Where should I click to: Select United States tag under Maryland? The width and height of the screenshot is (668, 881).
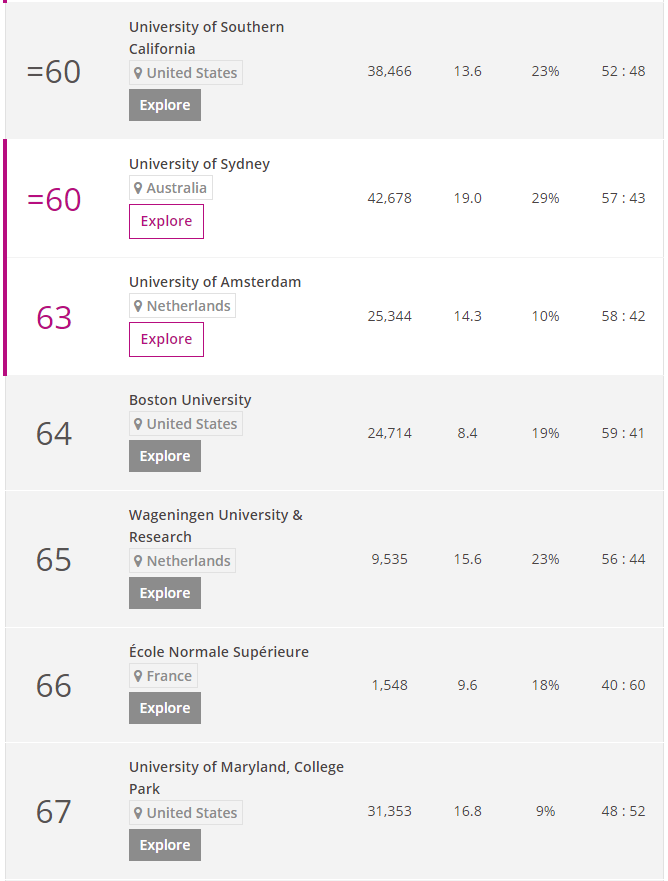pos(186,812)
